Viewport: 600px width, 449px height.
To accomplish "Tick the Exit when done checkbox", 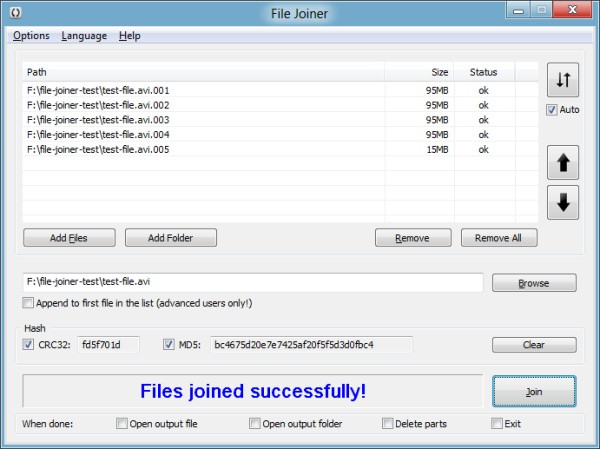I will tap(497, 423).
